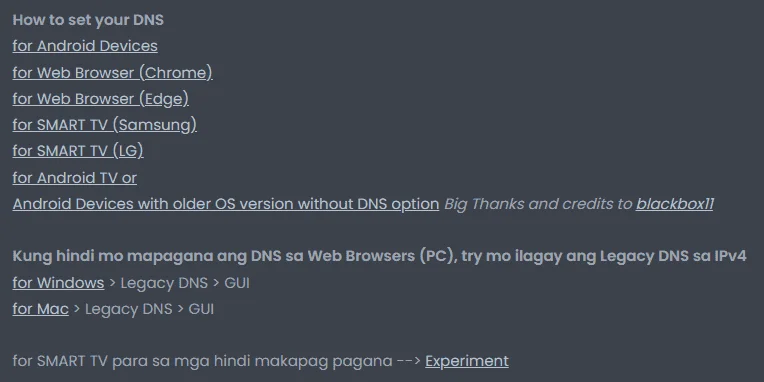Follow the SMART TV (LG) link
764x382 pixels.
78,151
